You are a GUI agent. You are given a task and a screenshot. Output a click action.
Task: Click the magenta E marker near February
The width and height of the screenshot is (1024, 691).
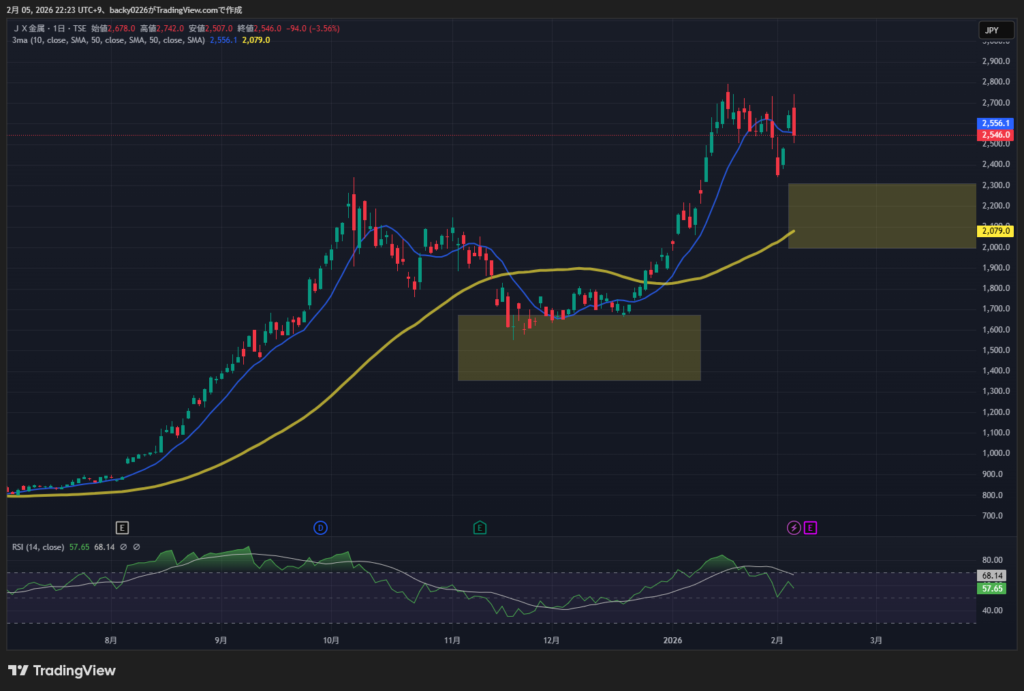point(810,527)
